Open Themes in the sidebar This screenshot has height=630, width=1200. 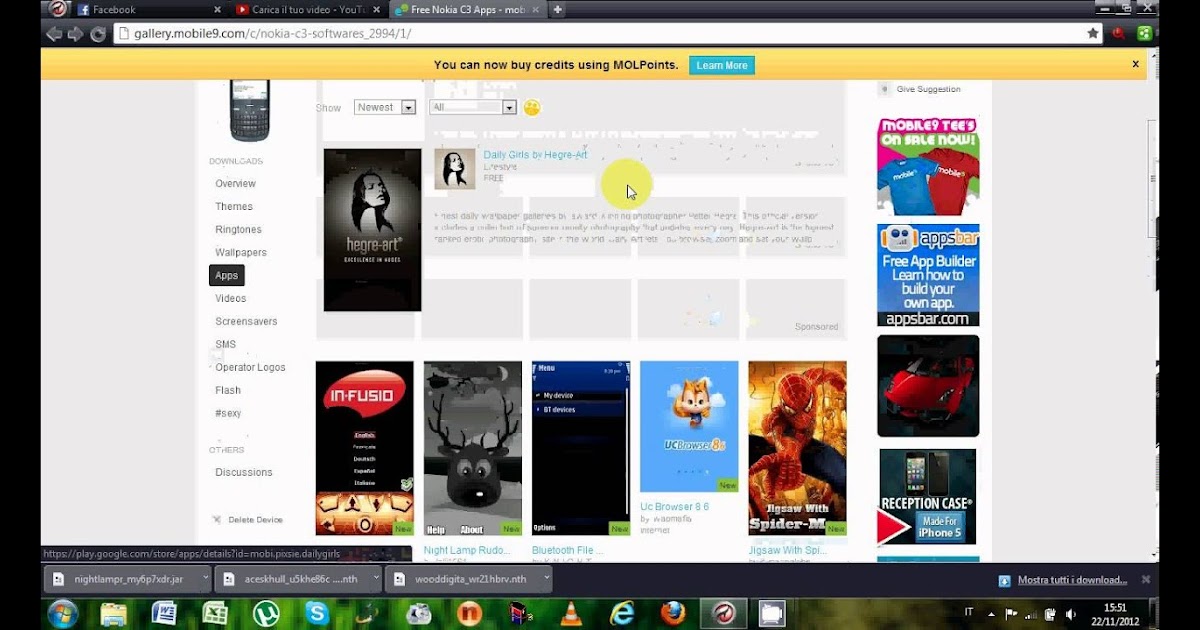coord(234,207)
